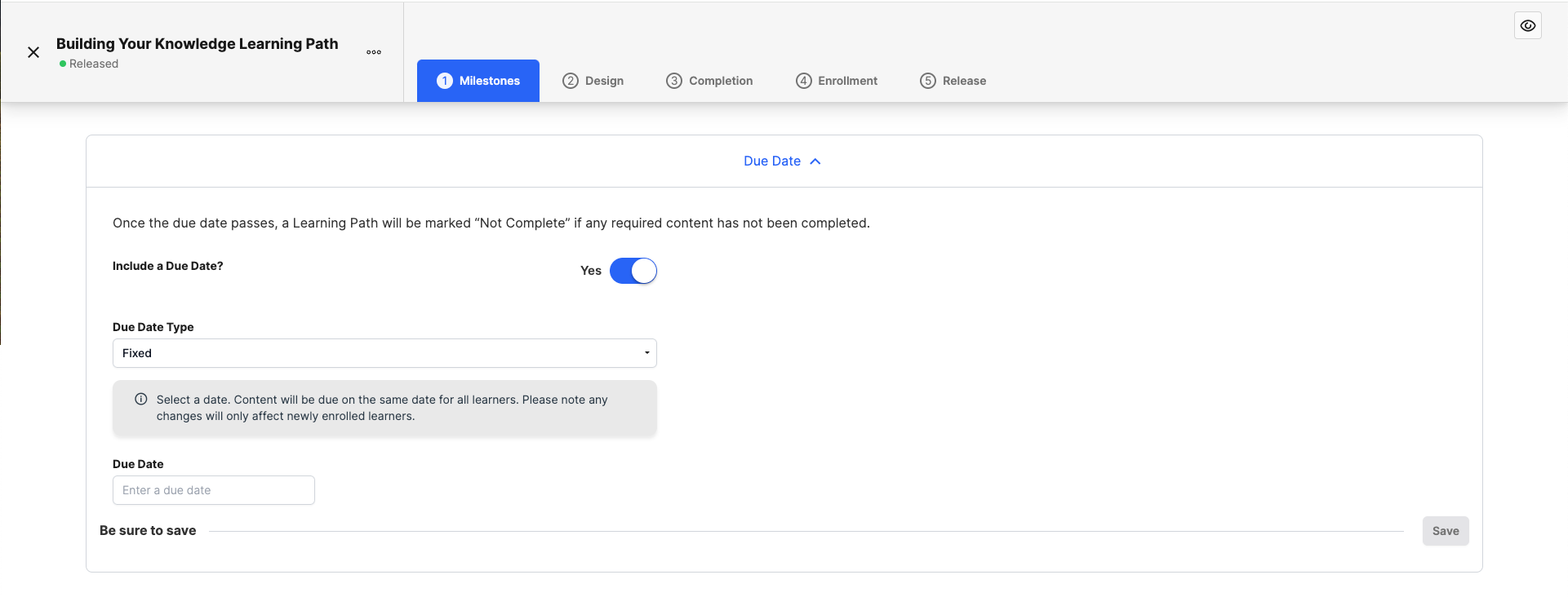This screenshot has width=1568, height=597.
Task: Click the 'Due Date Type' label
Action: (153, 327)
